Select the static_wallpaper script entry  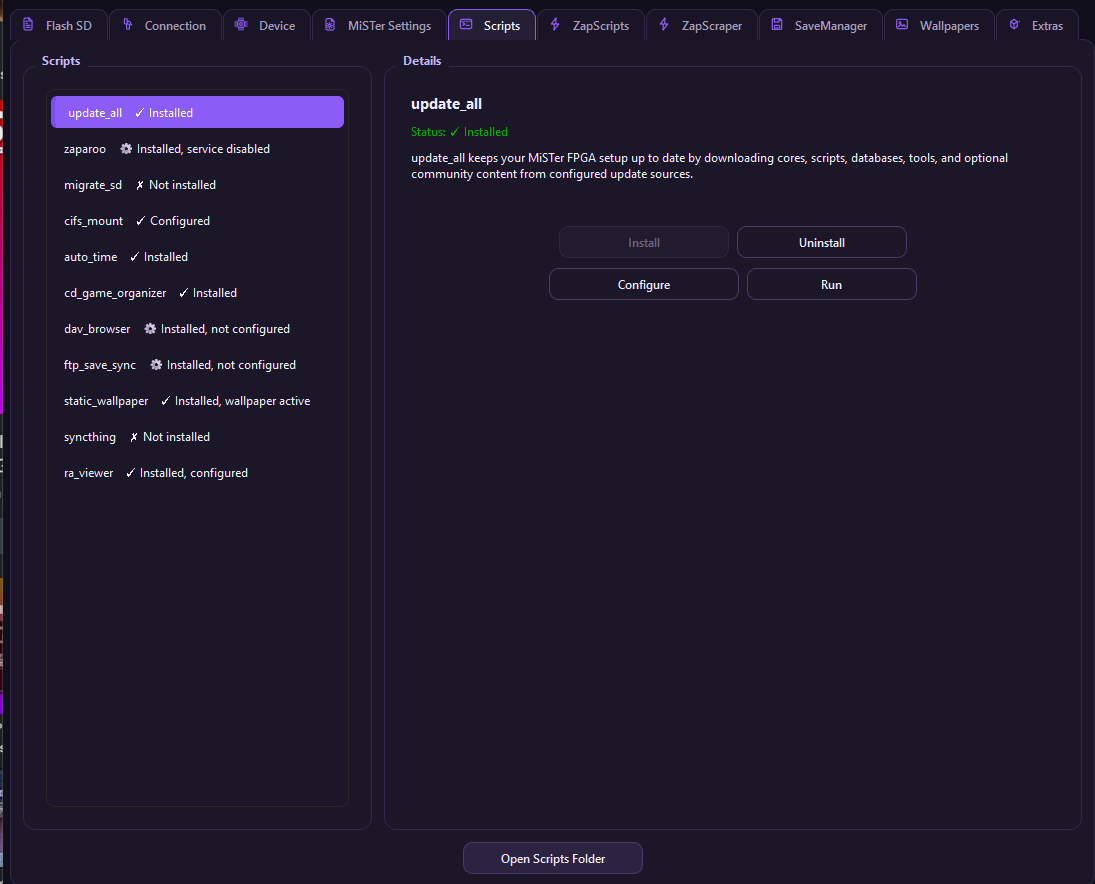click(198, 401)
